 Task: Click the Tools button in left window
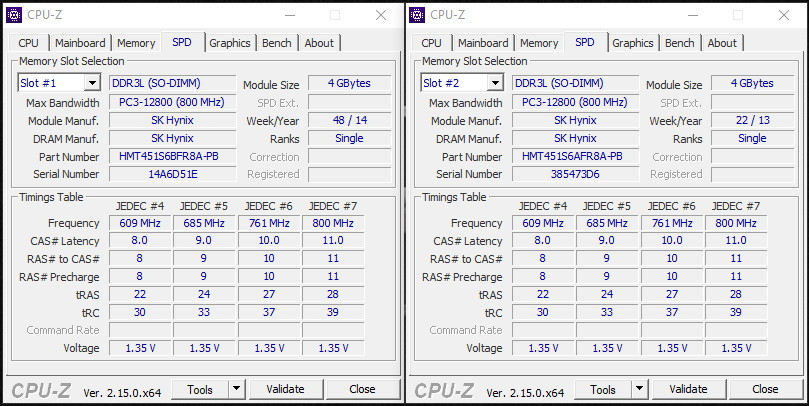[200, 389]
